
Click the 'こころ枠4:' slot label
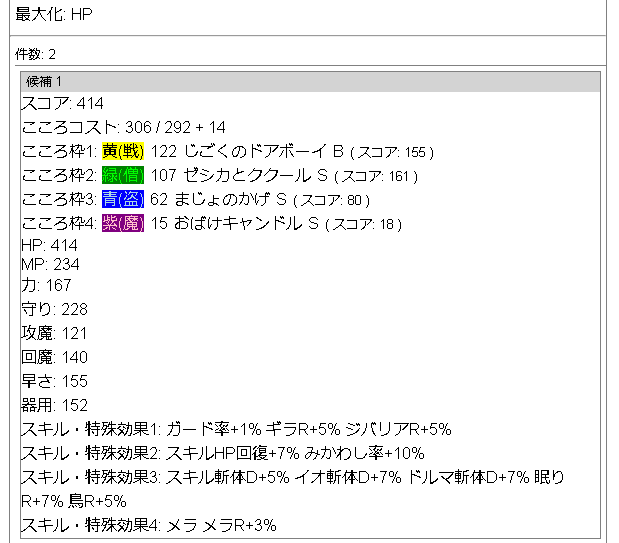point(59,224)
